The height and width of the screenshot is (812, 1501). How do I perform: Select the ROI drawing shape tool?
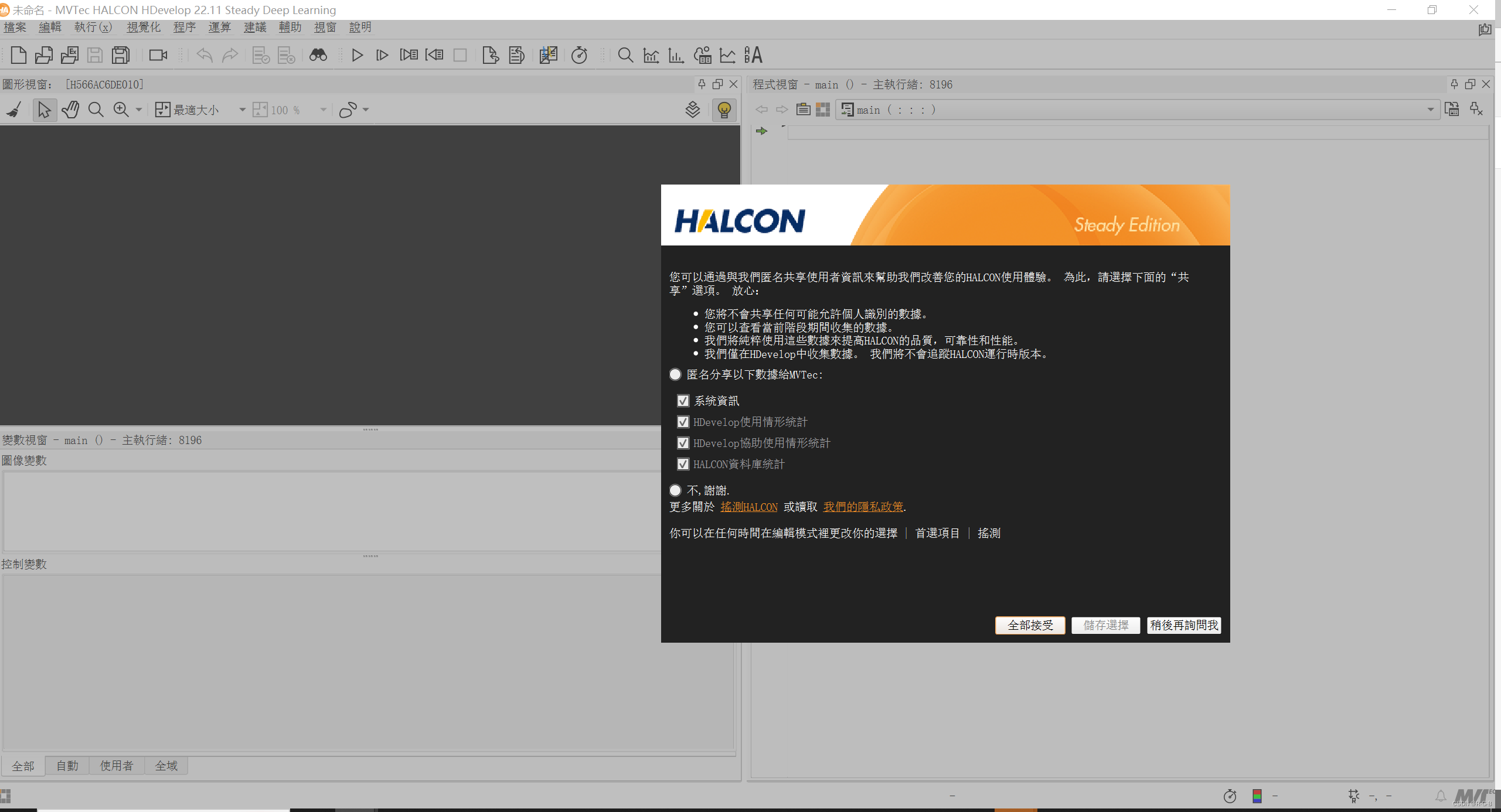coord(348,110)
